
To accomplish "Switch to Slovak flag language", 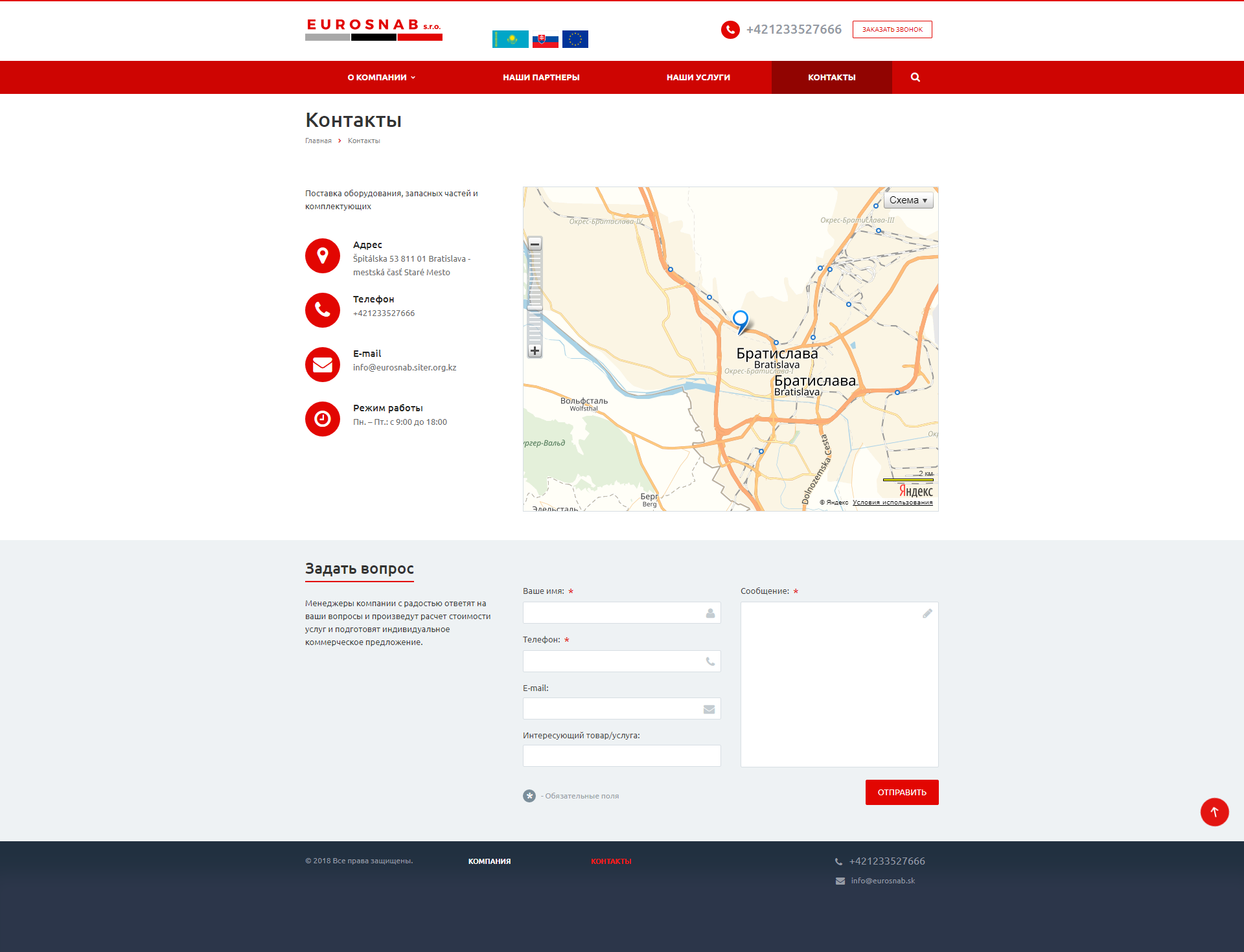I will (x=545, y=40).
